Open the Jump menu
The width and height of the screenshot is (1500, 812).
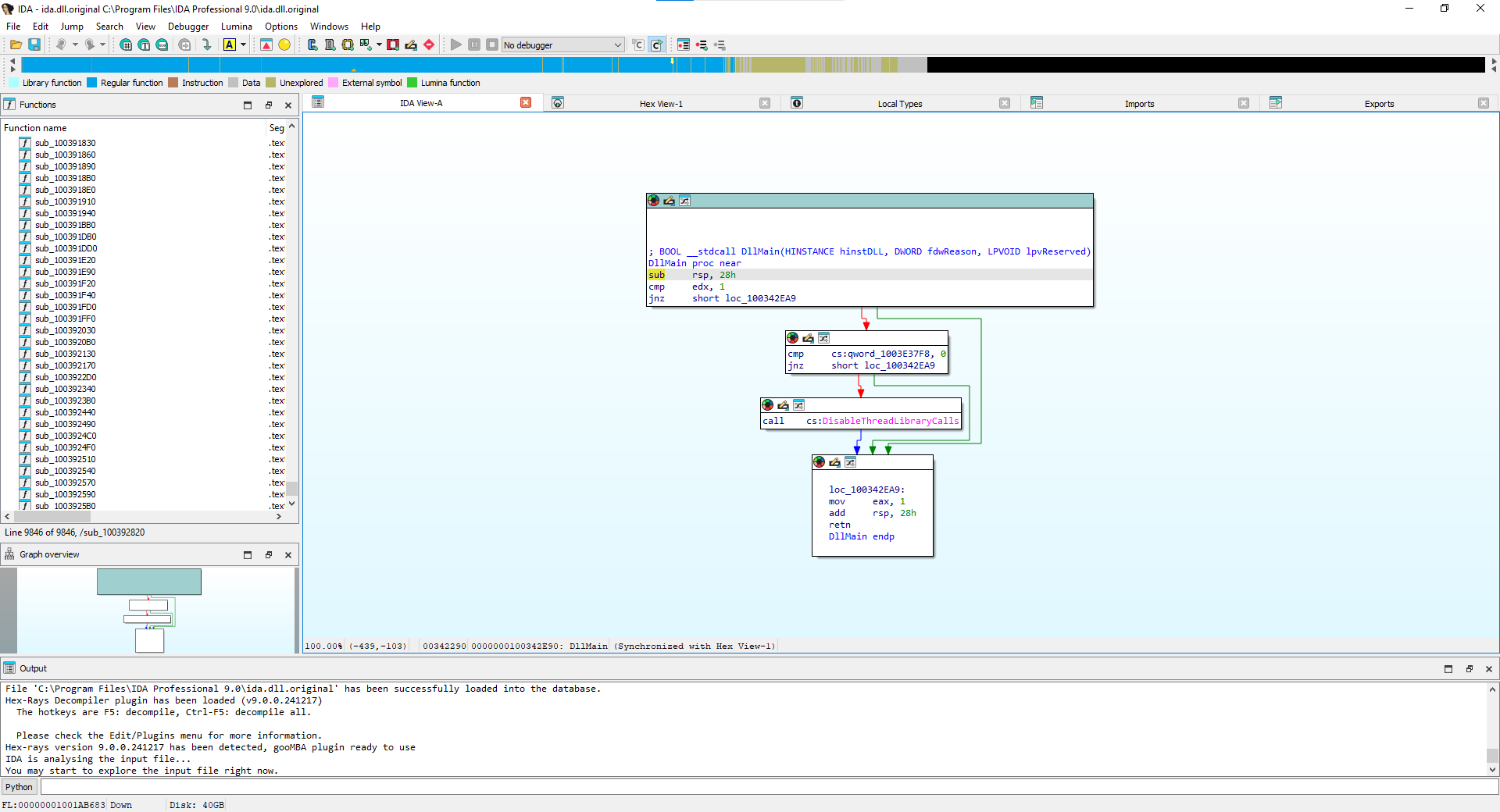click(x=72, y=26)
